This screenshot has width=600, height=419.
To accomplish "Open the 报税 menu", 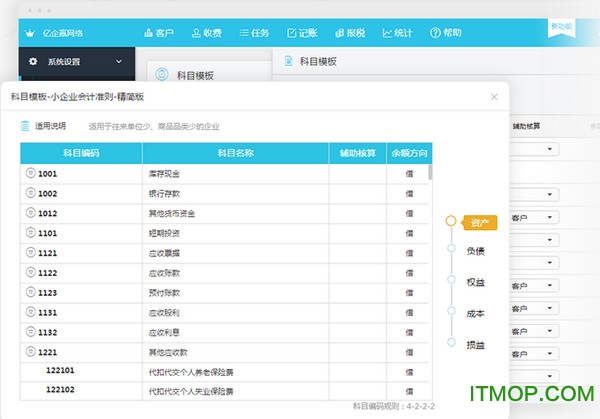I will (350, 33).
